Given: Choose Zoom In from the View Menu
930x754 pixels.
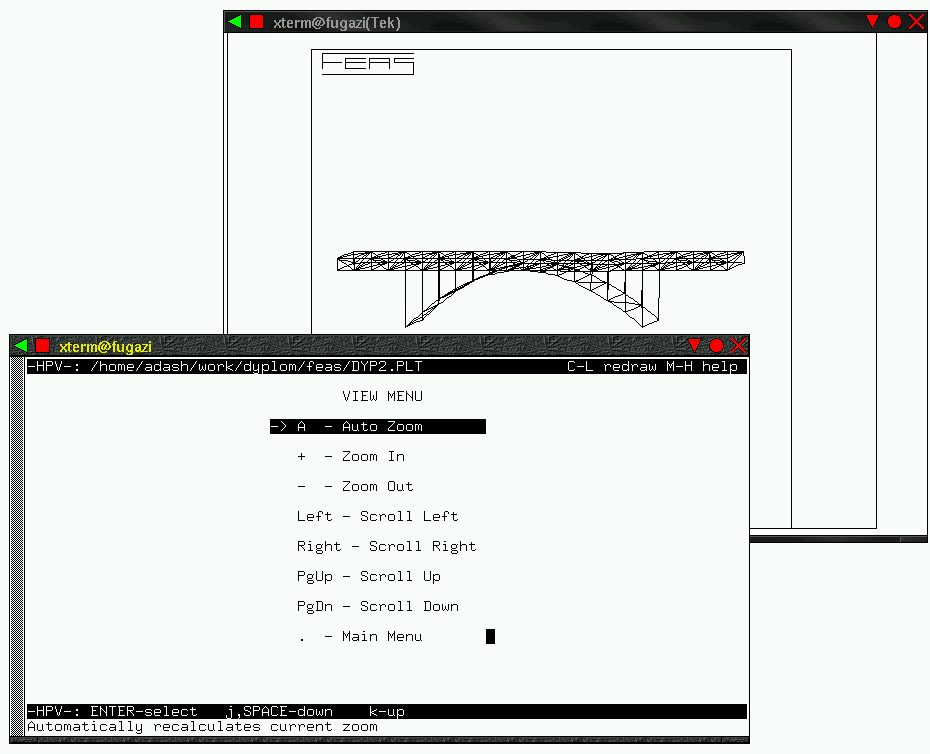Looking at the screenshot, I should click(351, 456).
